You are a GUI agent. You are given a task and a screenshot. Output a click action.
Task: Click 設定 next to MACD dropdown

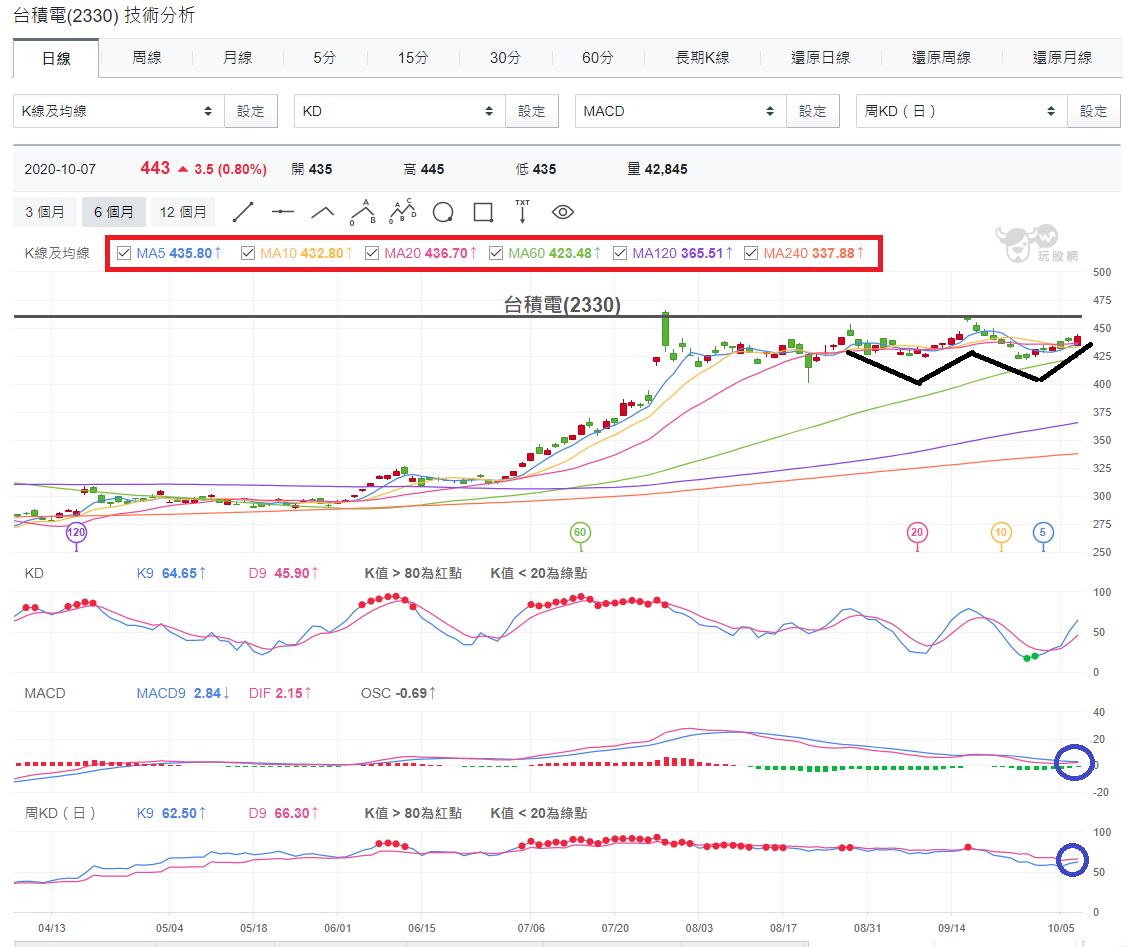pos(813,112)
